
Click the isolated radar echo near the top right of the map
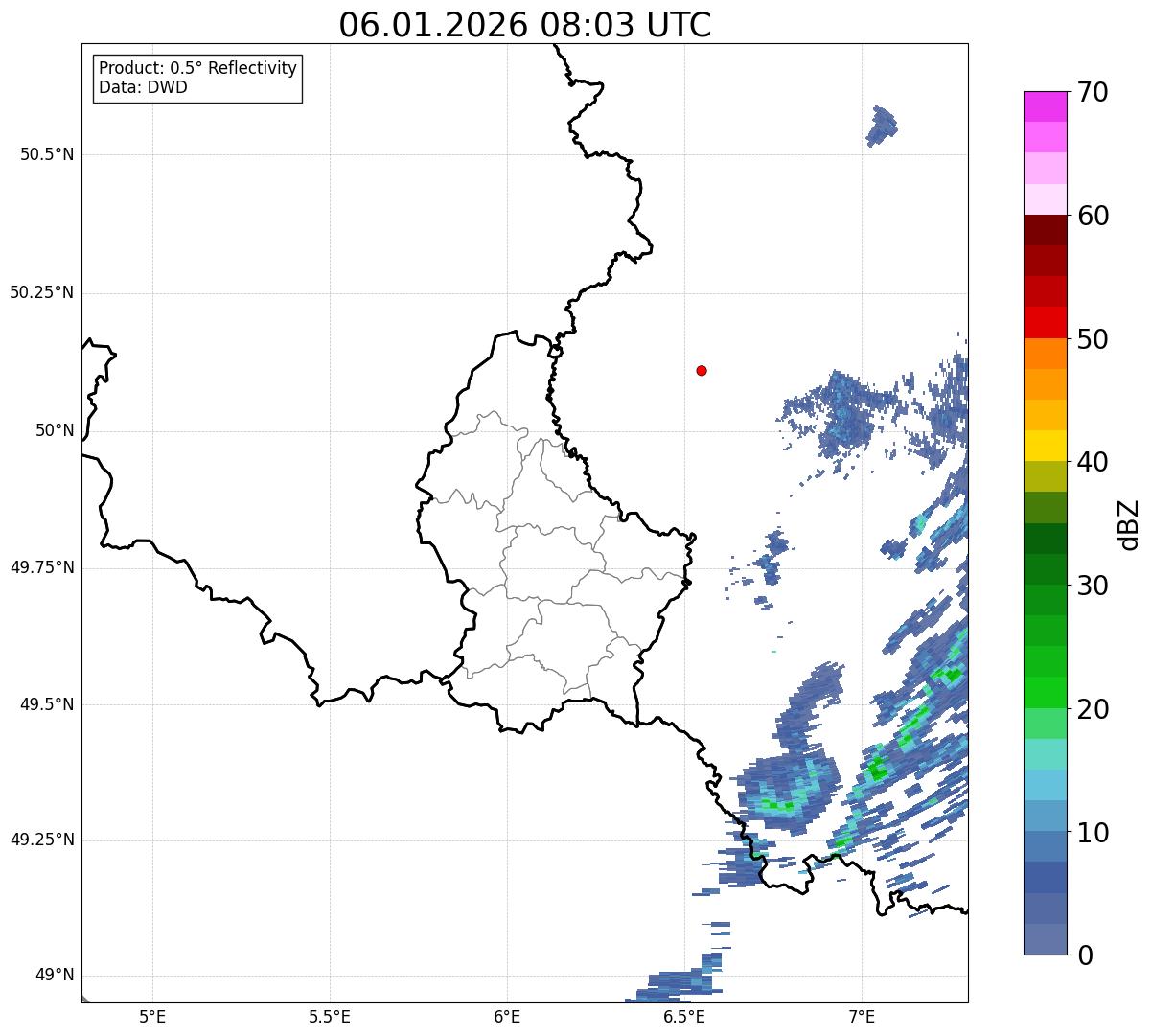[882, 126]
